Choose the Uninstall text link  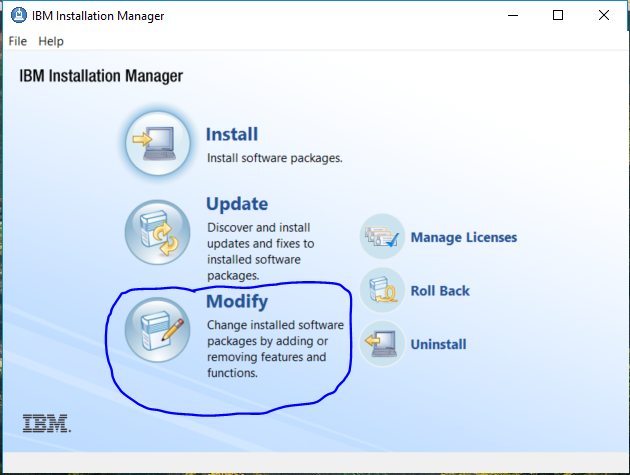438,344
